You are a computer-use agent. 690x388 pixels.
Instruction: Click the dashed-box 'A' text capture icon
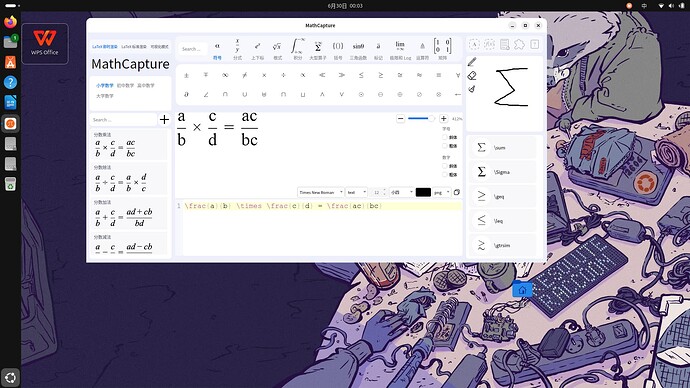pos(474,44)
